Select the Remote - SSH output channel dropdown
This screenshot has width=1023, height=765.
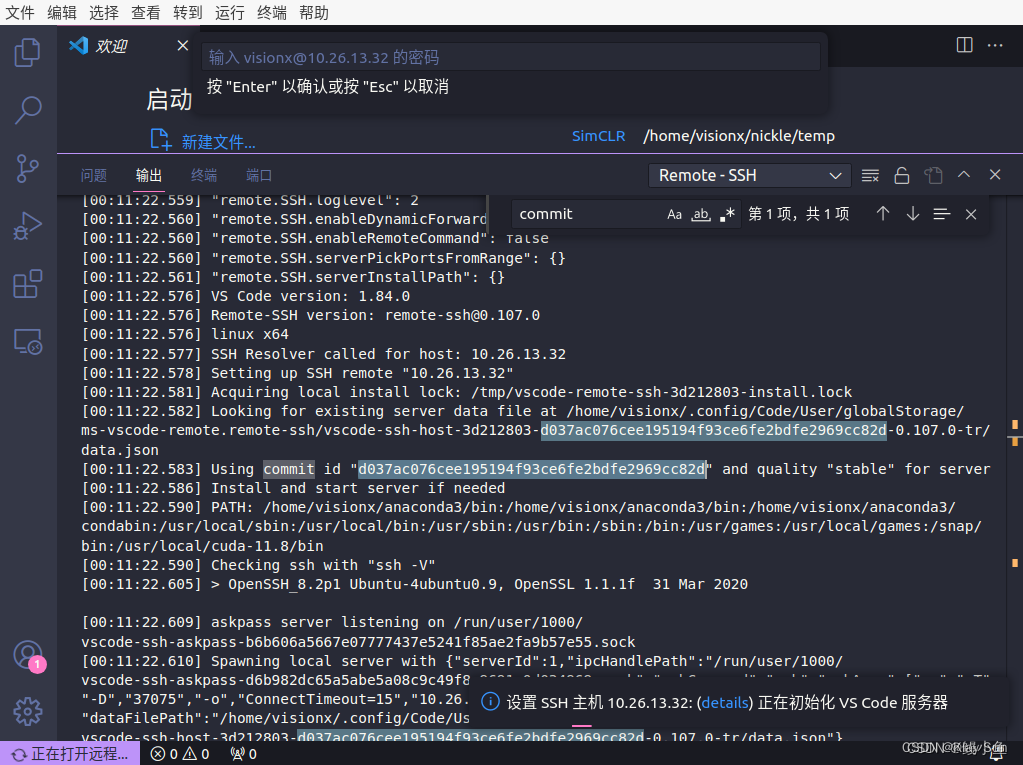[749, 175]
